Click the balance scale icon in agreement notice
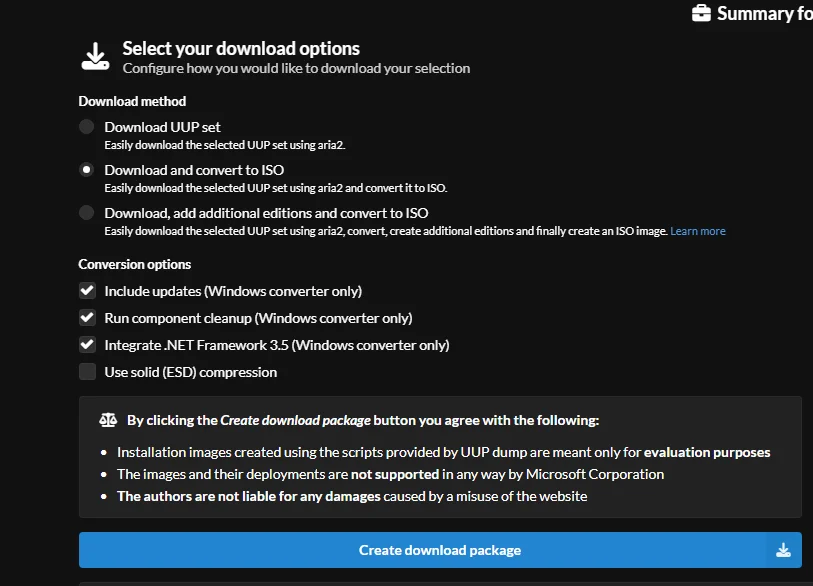Screen dimensions: 813x586 108,421
